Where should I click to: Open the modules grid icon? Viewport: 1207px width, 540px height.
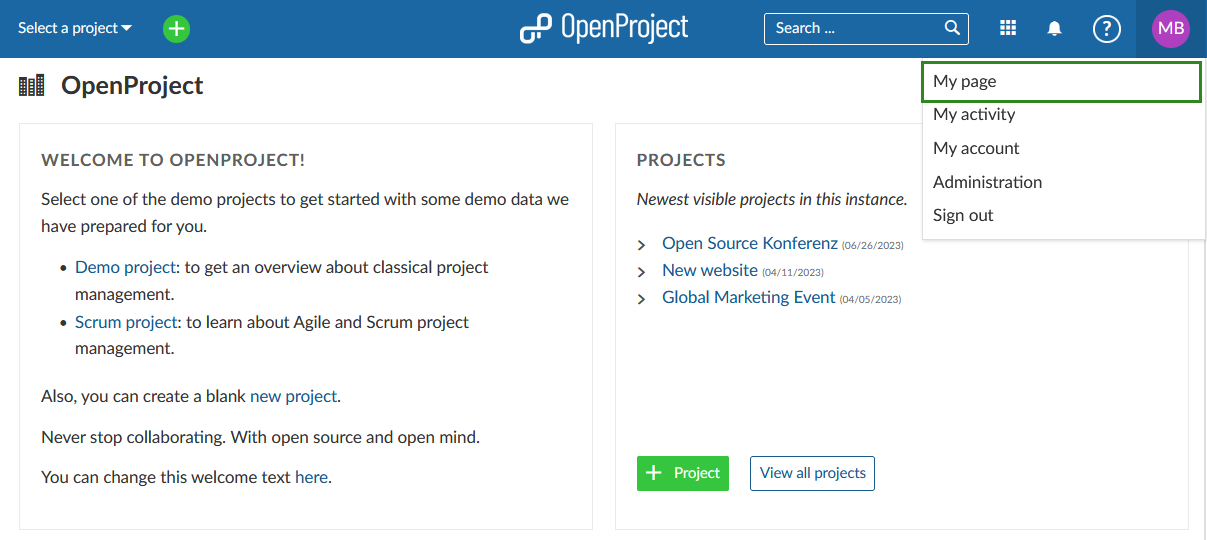pos(1008,29)
